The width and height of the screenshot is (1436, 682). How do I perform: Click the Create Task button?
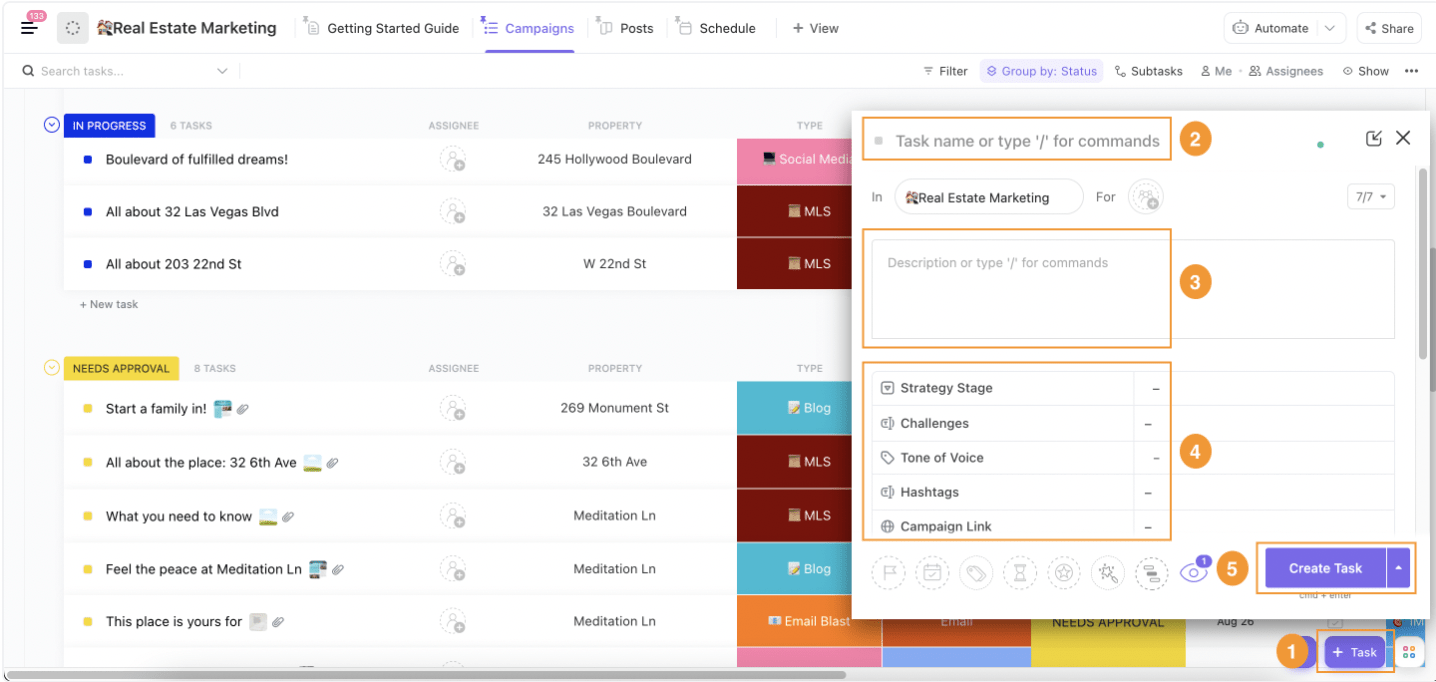coord(1325,568)
